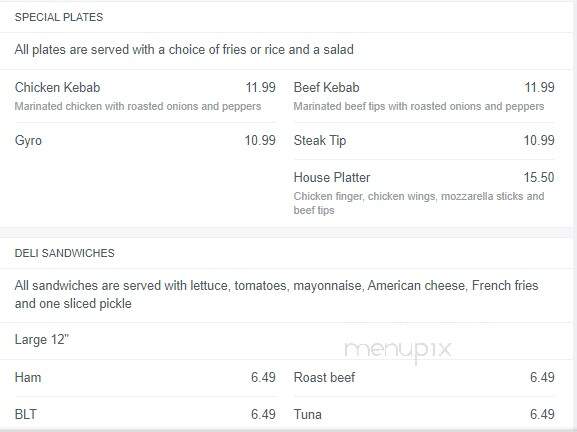Click the plates served with fries note
The width and height of the screenshot is (577, 432).
point(184,50)
